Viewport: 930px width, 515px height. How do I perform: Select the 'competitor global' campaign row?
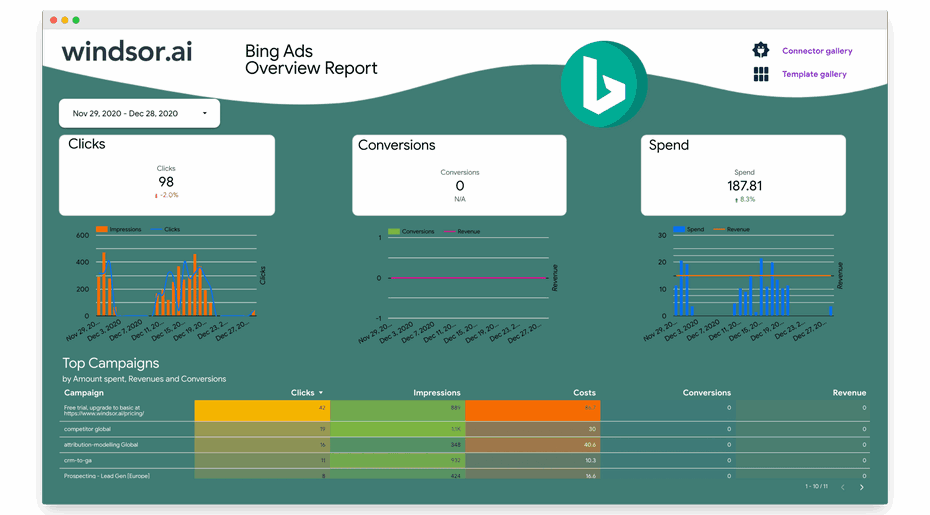[464, 429]
